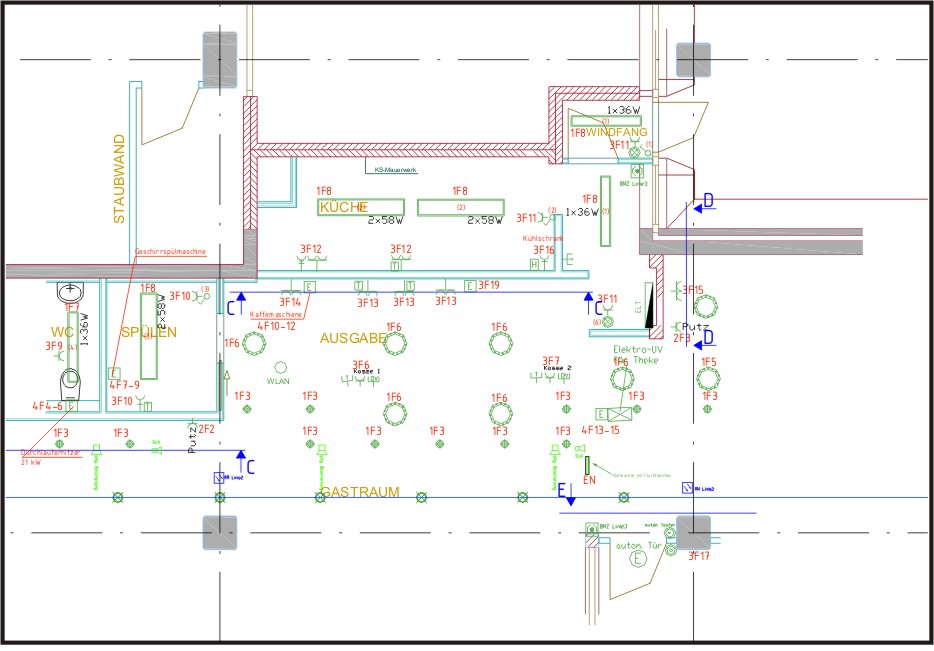Select circuit label 4F7-9

(x=124, y=385)
